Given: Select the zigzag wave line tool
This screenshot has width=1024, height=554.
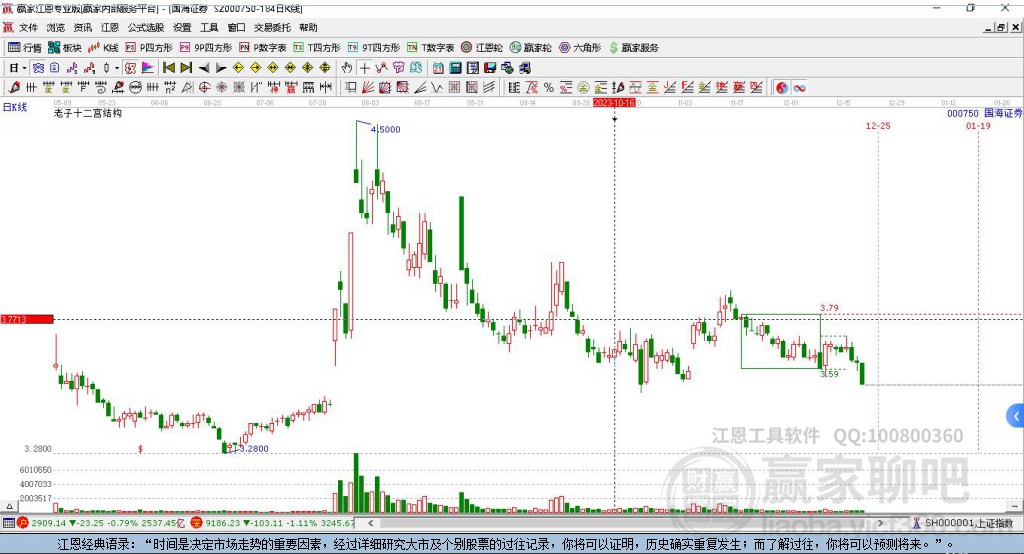Looking at the screenshot, I should point(438,88).
